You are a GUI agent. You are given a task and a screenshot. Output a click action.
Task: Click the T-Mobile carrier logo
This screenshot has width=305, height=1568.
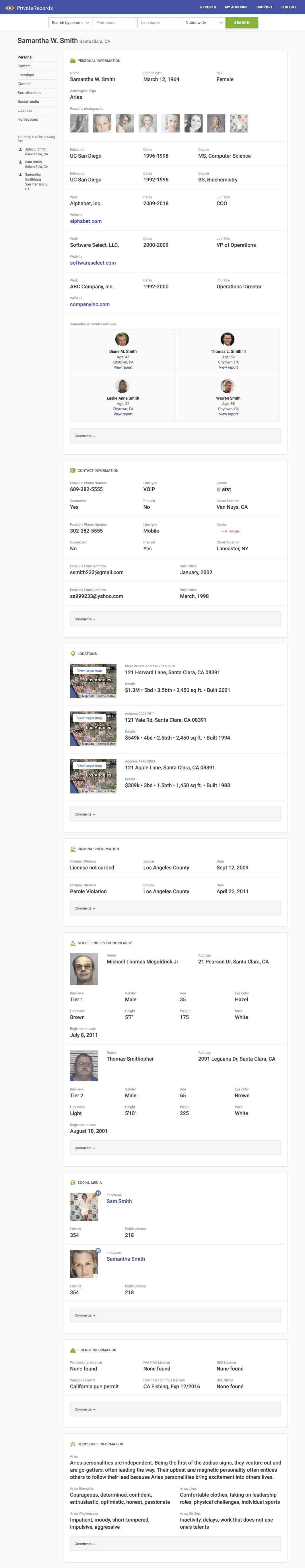[x=231, y=531]
